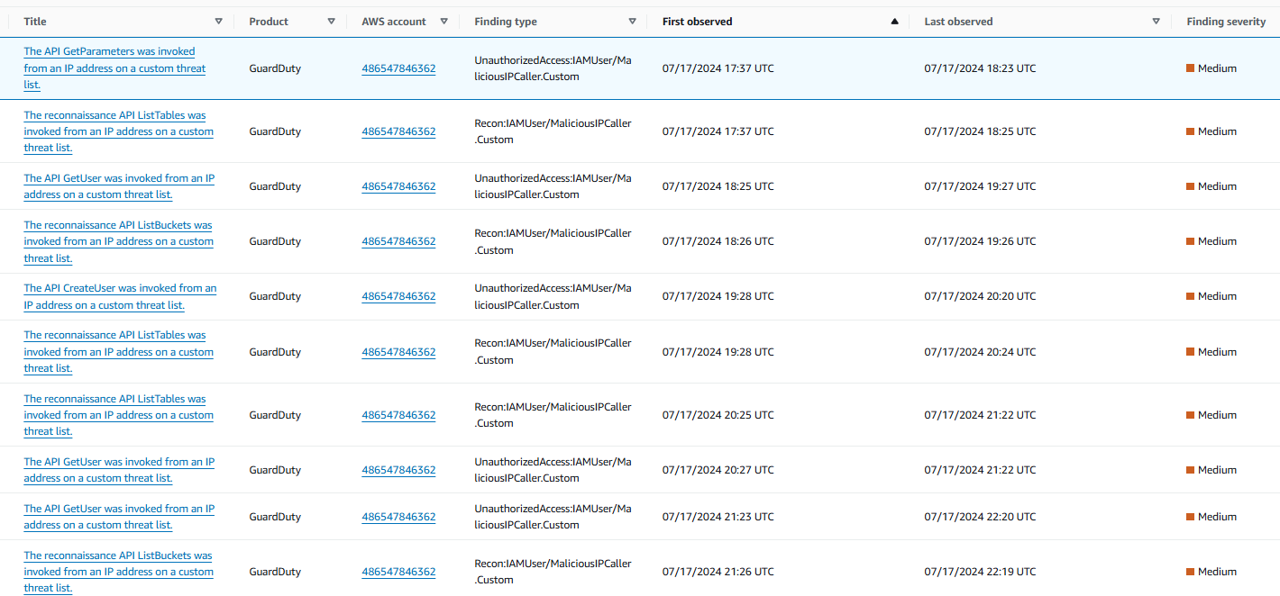Select first observed 07/17/2024 20:27 UTC cell
This screenshot has height=596, width=1280.
point(718,470)
